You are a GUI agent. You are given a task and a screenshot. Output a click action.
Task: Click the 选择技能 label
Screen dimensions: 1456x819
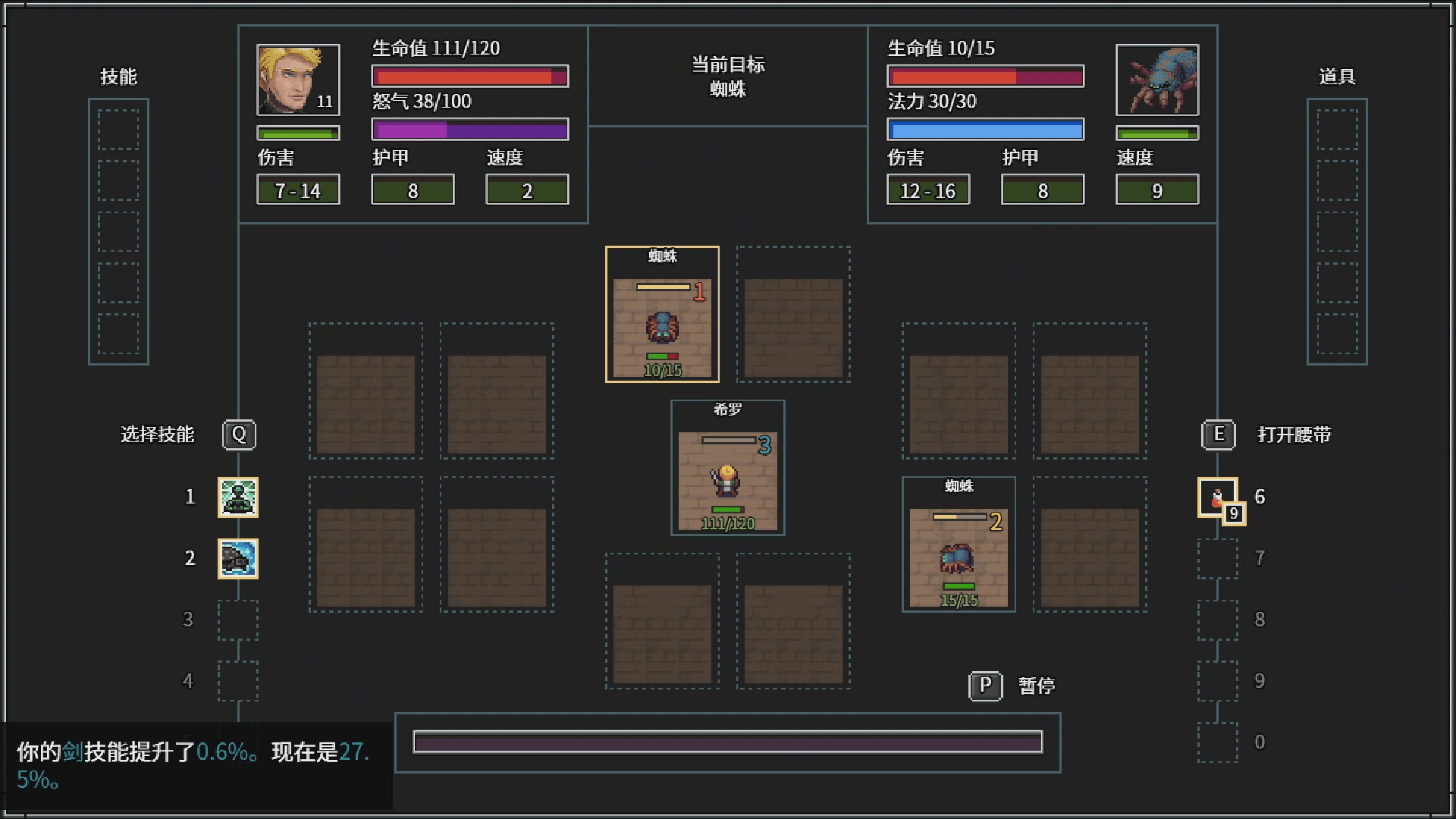[x=157, y=435]
